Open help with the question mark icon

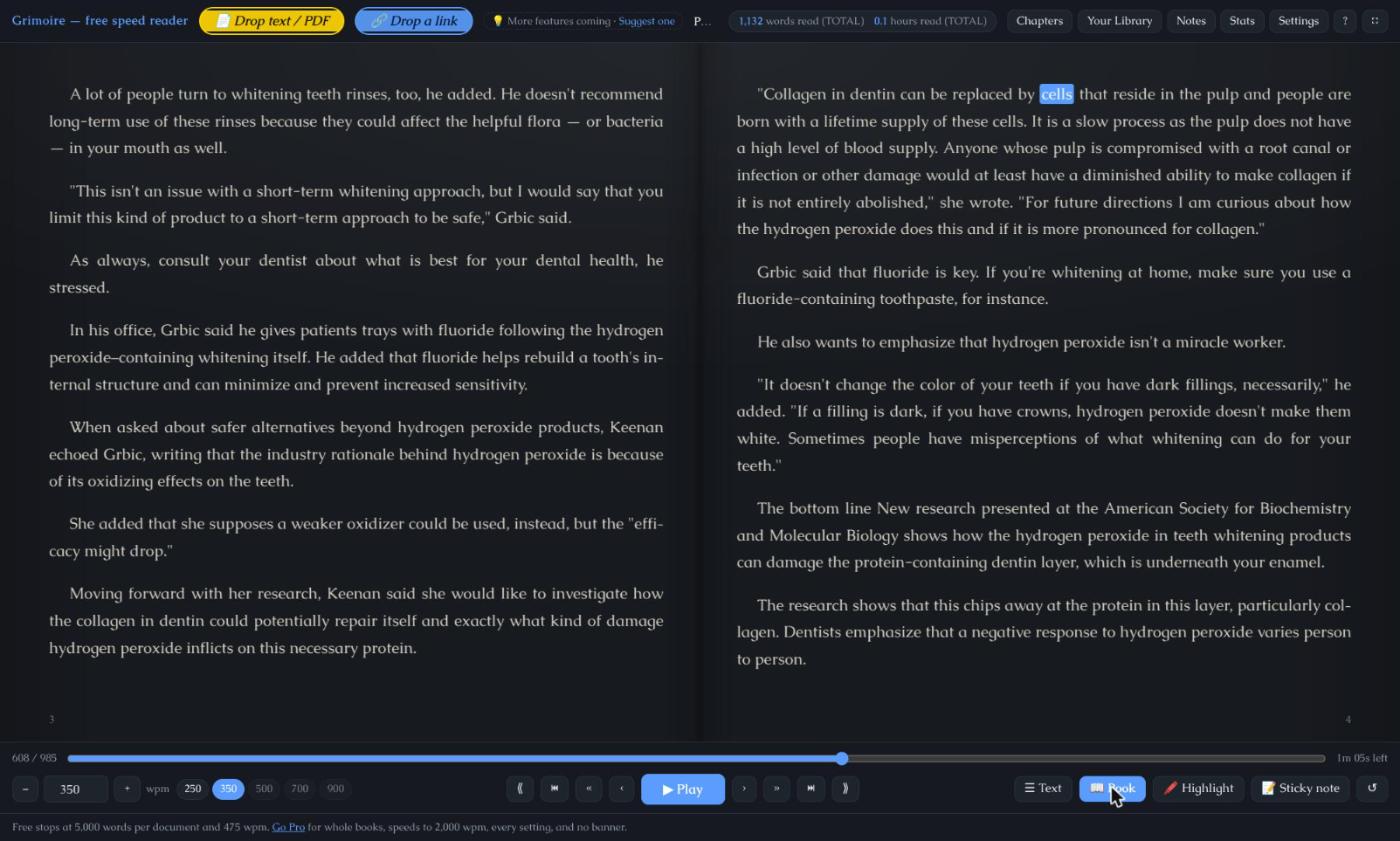click(1345, 21)
